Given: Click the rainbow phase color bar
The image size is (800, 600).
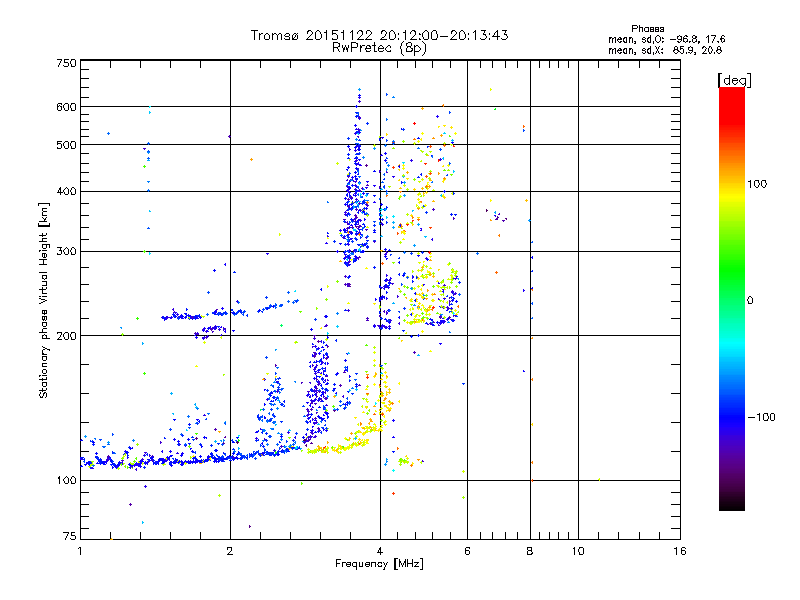Looking at the screenshot, I should 732,299.
